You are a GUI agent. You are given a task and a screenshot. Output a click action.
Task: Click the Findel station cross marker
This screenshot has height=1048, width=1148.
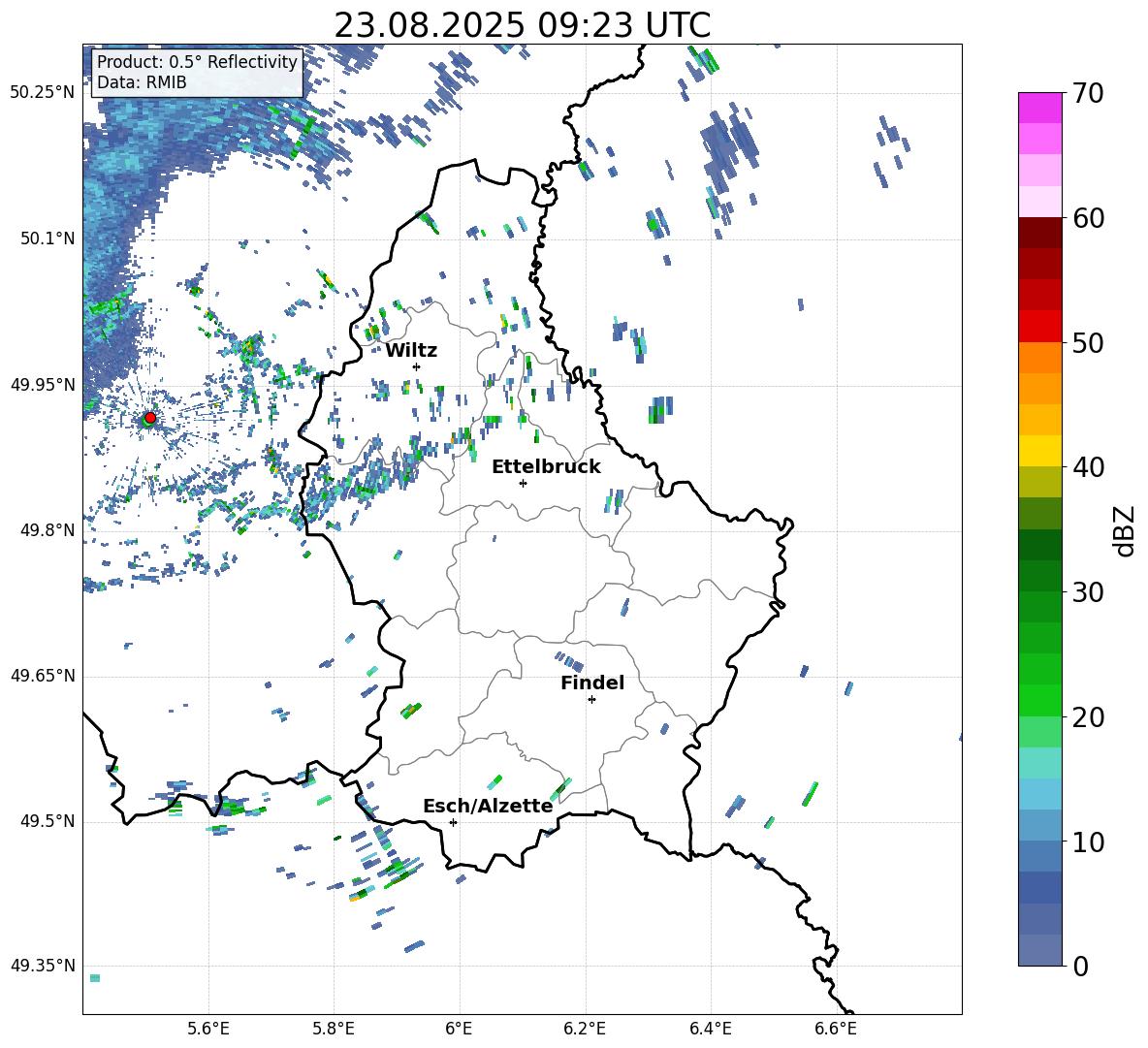click(591, 700)
